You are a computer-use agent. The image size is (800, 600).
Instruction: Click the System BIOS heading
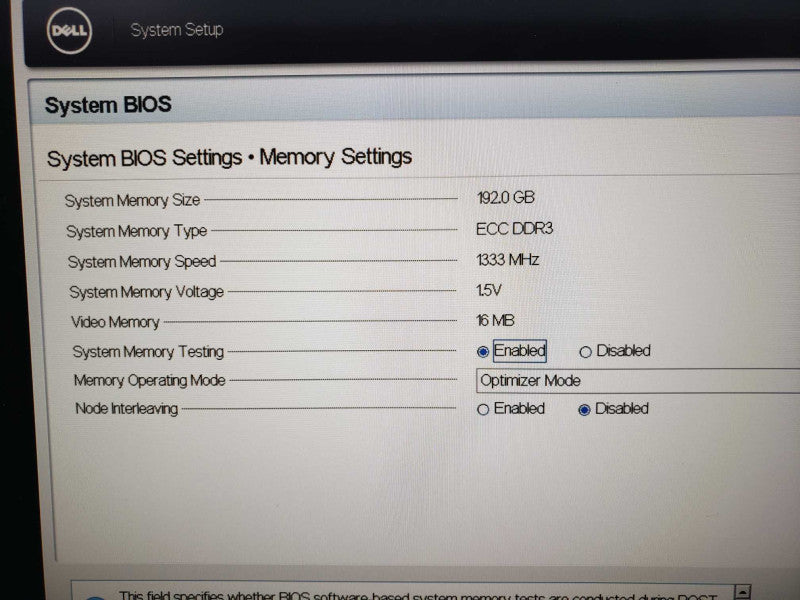[108, 105]
